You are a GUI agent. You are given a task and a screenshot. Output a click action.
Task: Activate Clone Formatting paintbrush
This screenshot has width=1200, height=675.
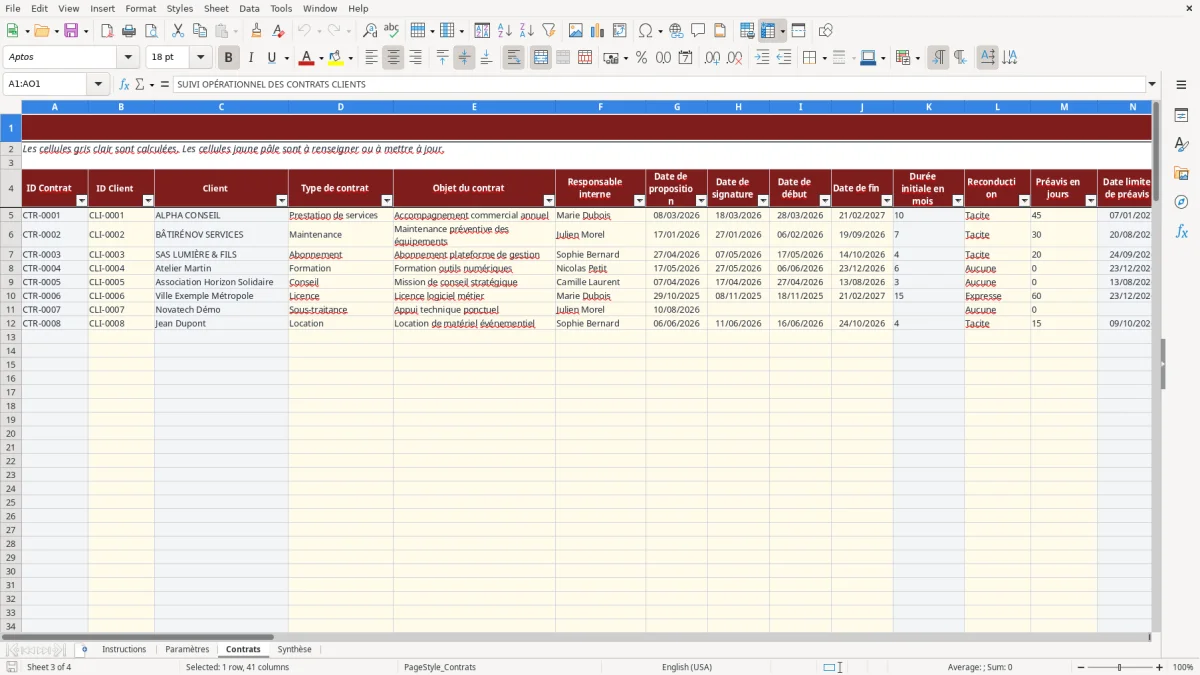pyautogui.click(x=256, y=31)
